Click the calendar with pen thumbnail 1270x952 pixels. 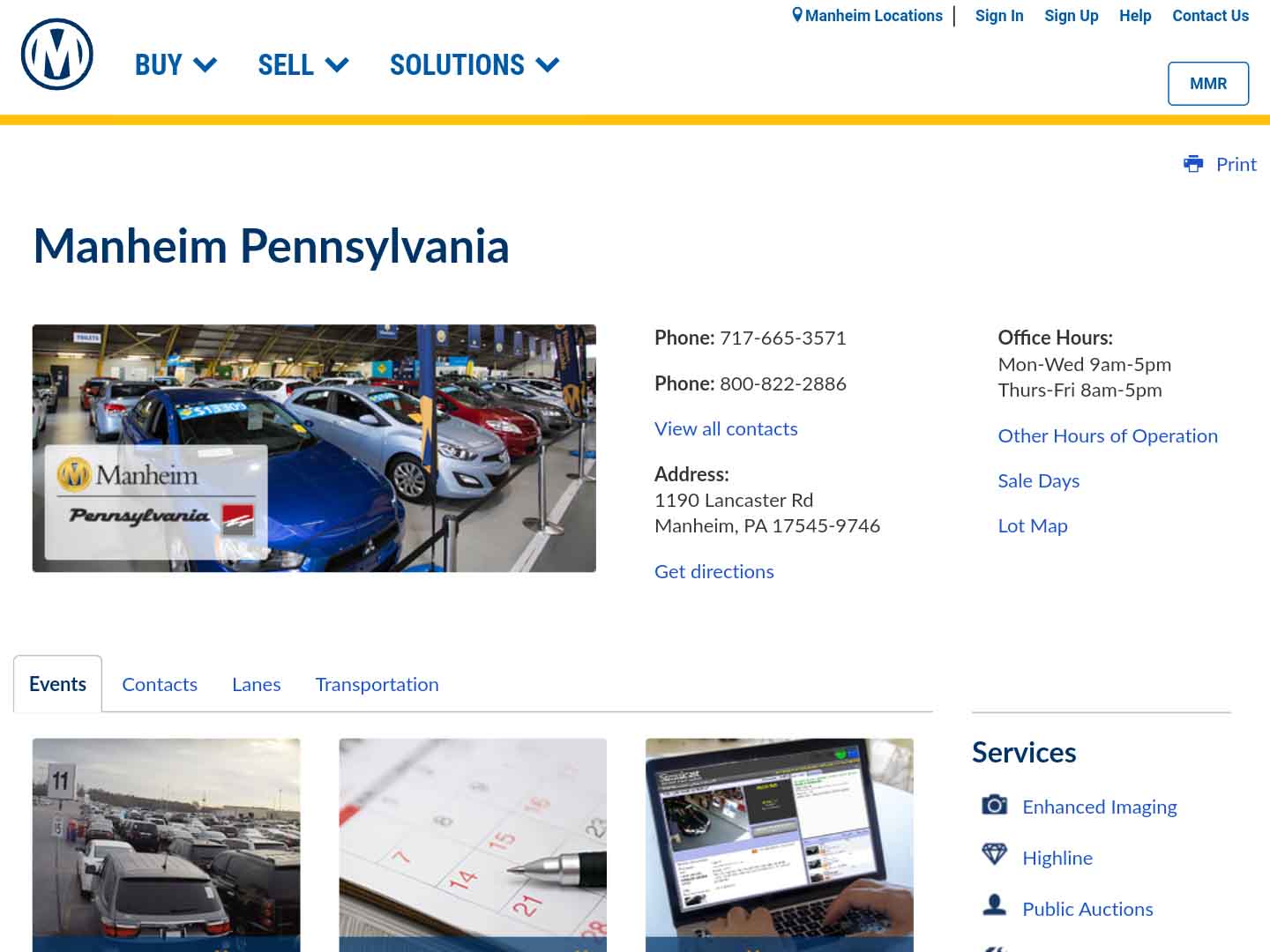coord(473,844)
